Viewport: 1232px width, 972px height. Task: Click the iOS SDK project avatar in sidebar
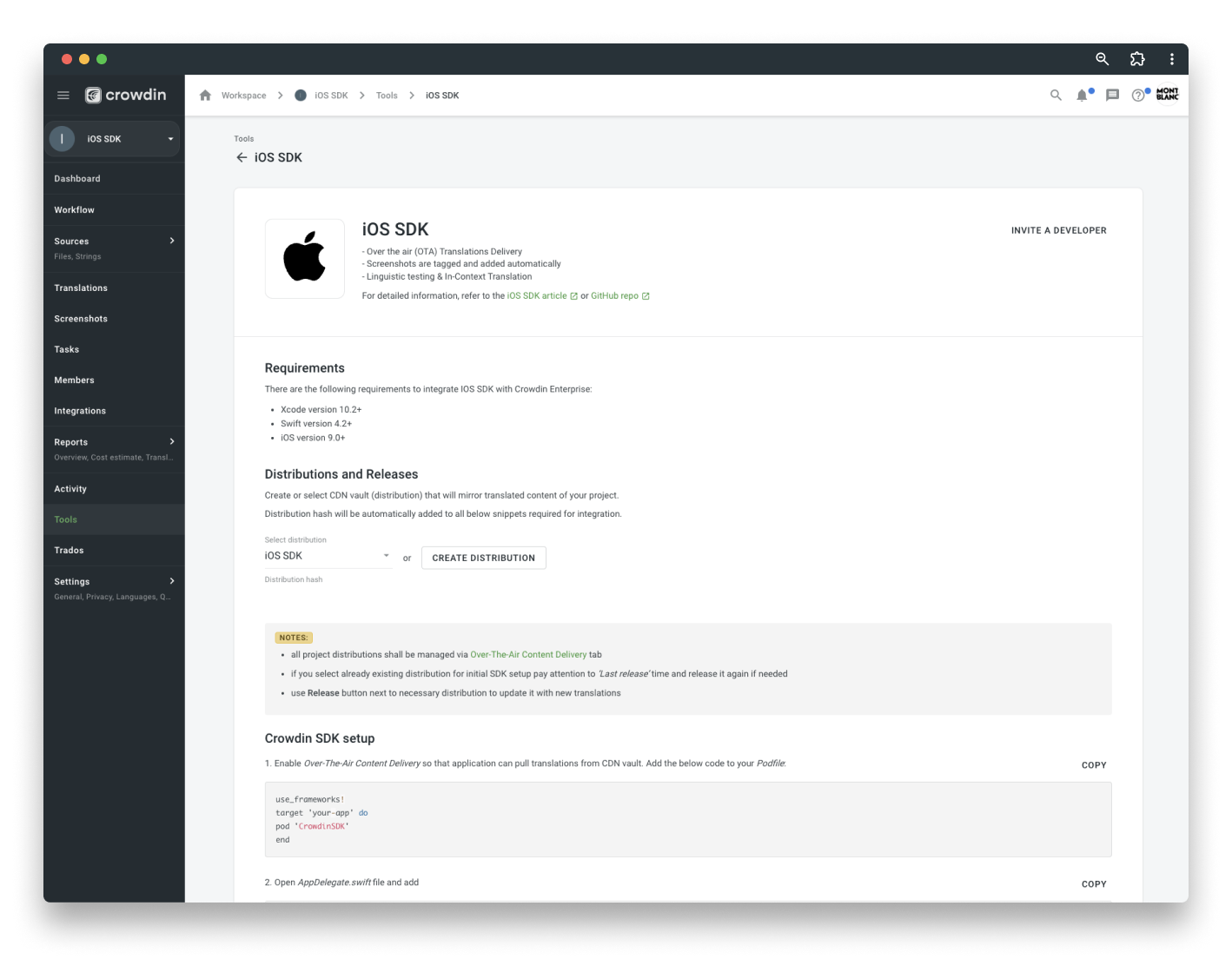tap(62, 139)
